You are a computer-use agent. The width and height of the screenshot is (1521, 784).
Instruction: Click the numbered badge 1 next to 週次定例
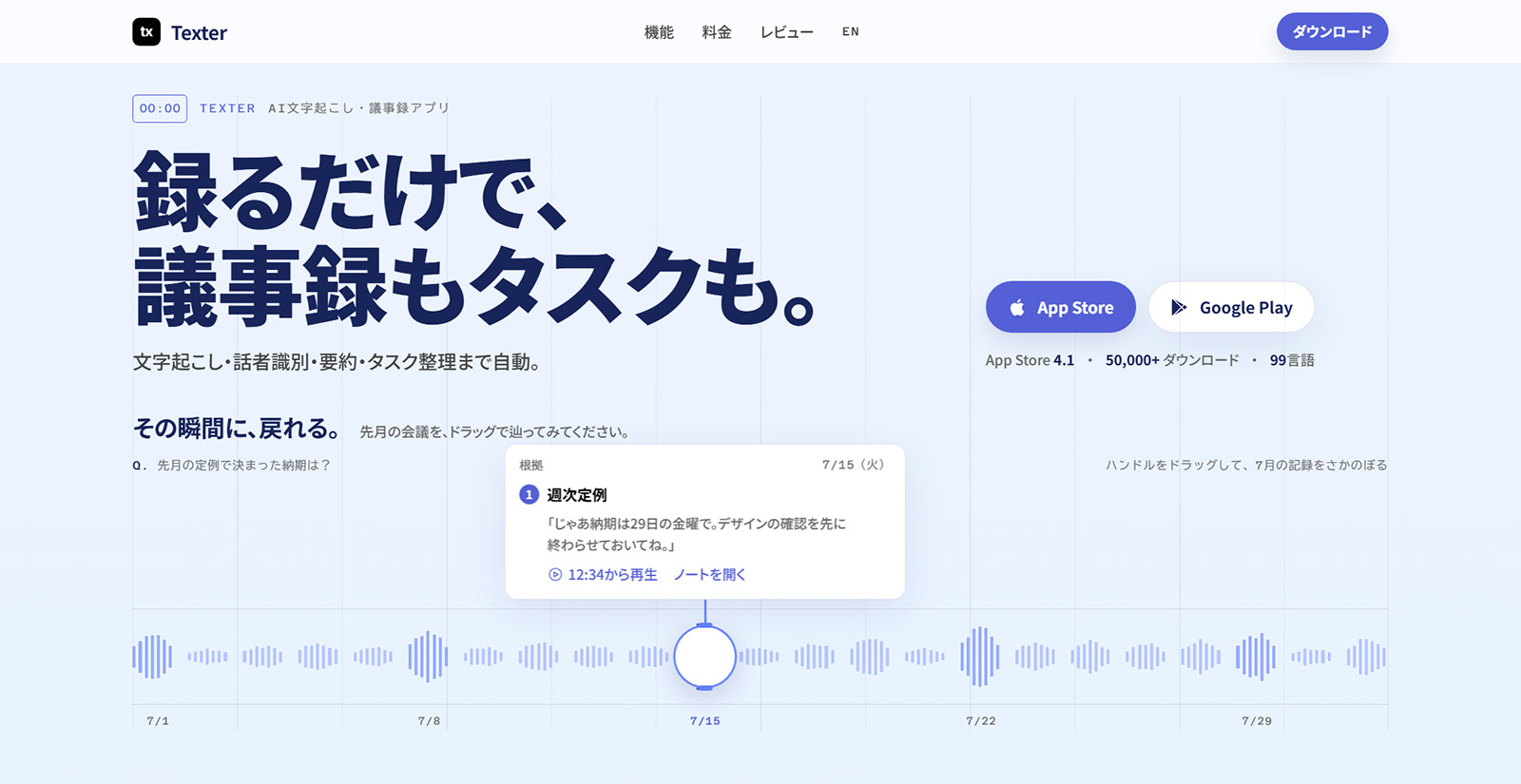point(529,495)
